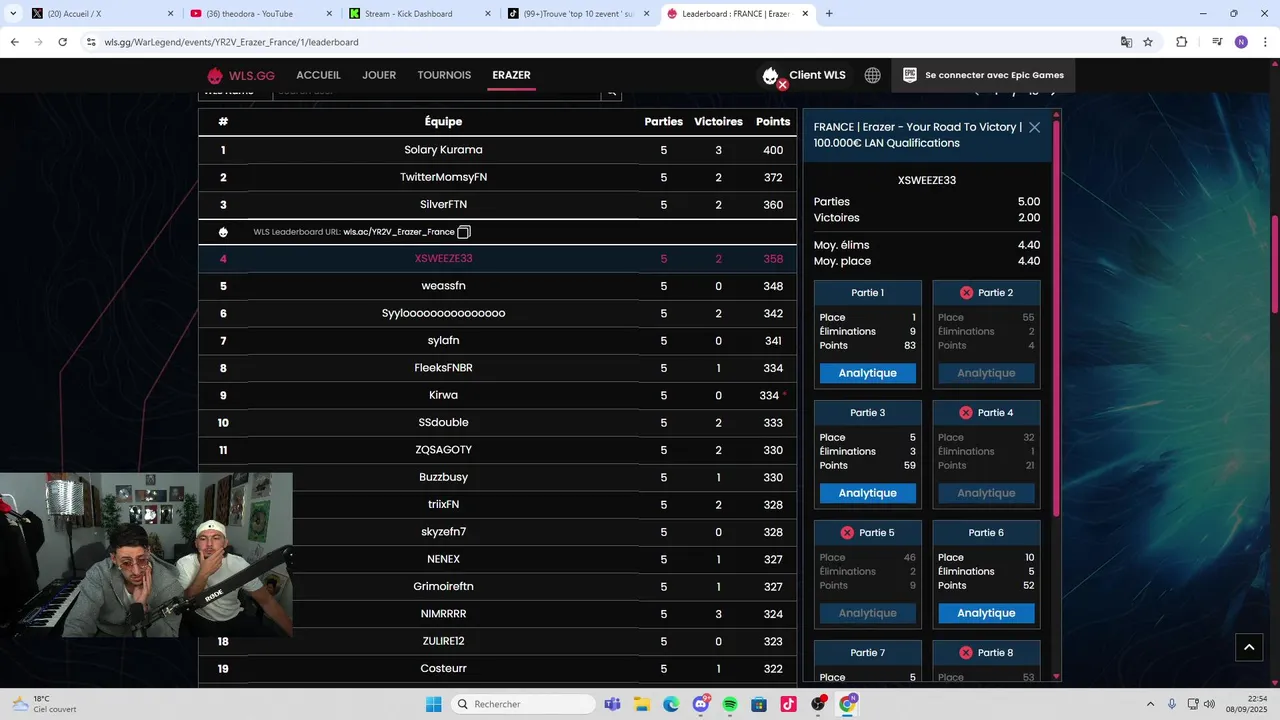Click the red X on Partie 5
Viewport: 1280px width, 720px height.
(x=847, y=533)
